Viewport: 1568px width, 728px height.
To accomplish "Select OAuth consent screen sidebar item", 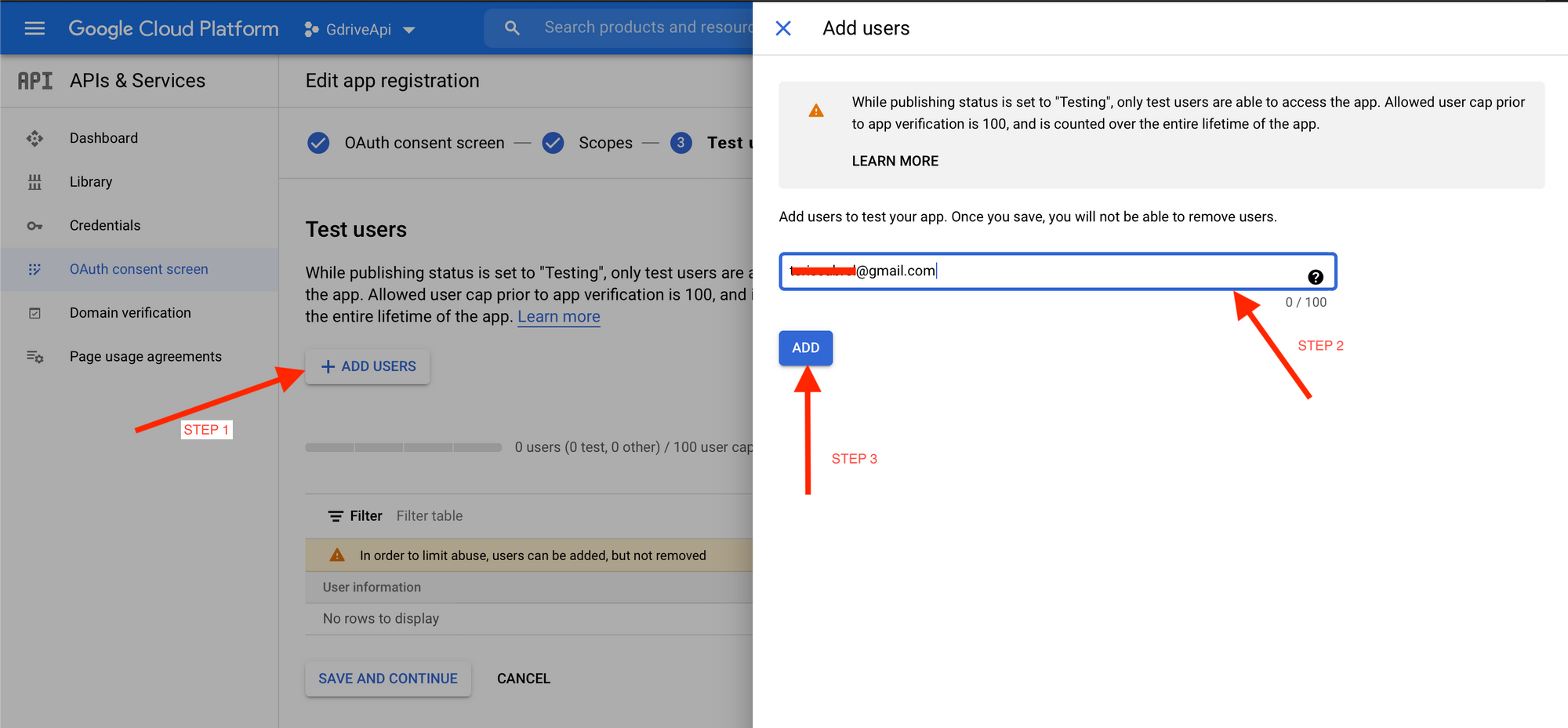I will pyautogui.click(x=140, y=269).
